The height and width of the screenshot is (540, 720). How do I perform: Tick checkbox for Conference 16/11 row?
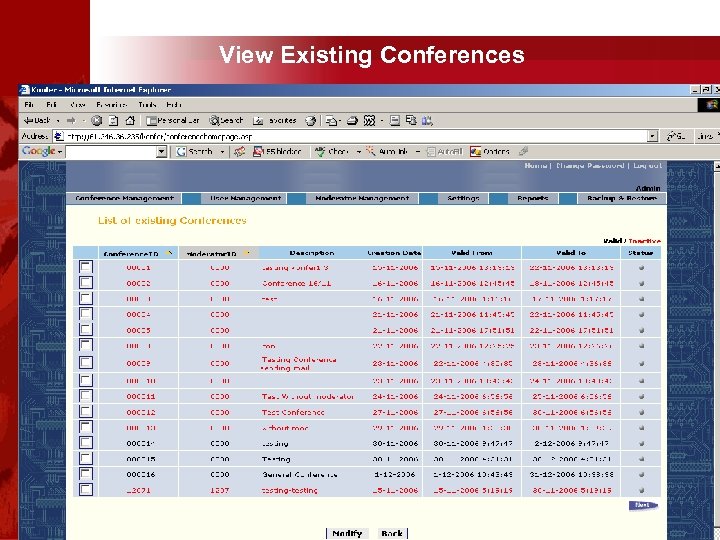point(86,283)
